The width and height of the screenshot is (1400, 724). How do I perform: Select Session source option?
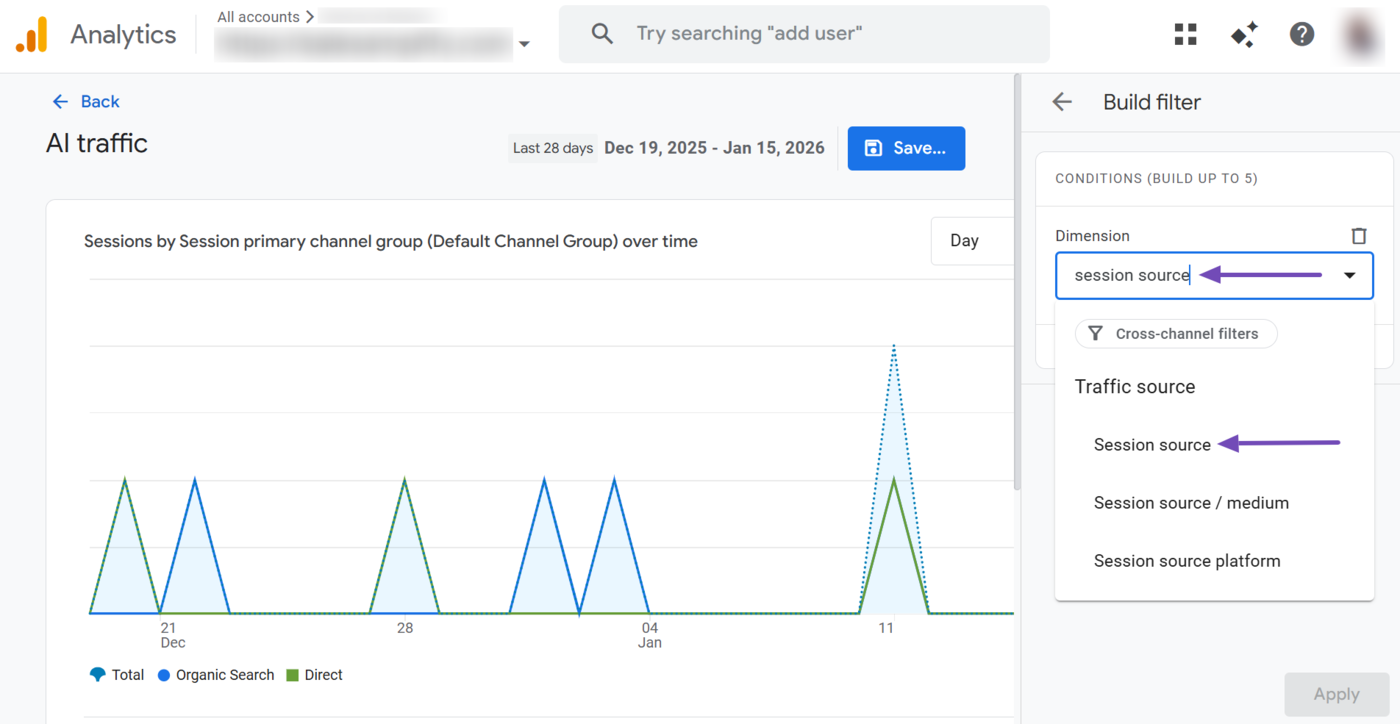(1152, 445)
